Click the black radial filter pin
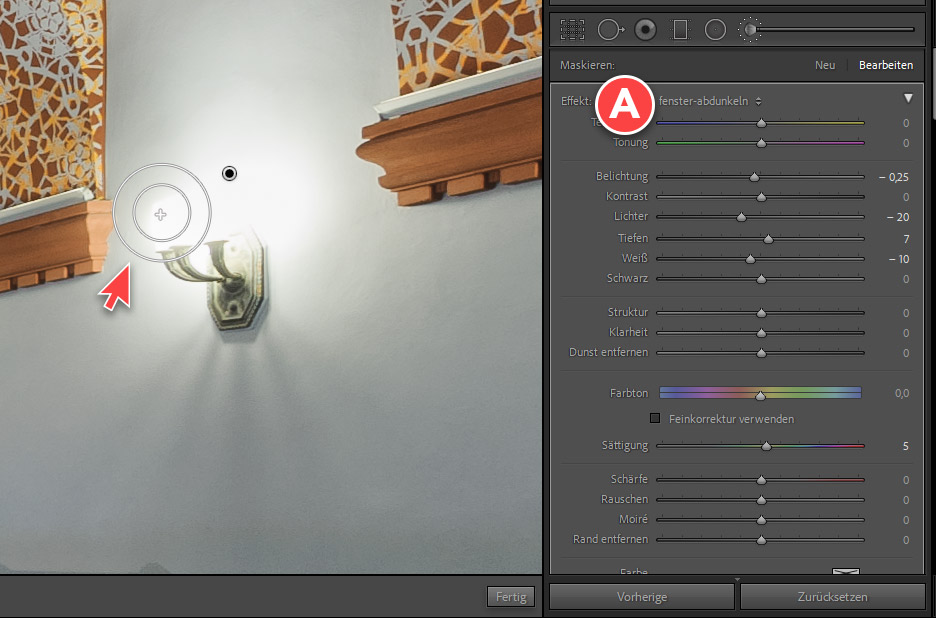 point(229,174)
